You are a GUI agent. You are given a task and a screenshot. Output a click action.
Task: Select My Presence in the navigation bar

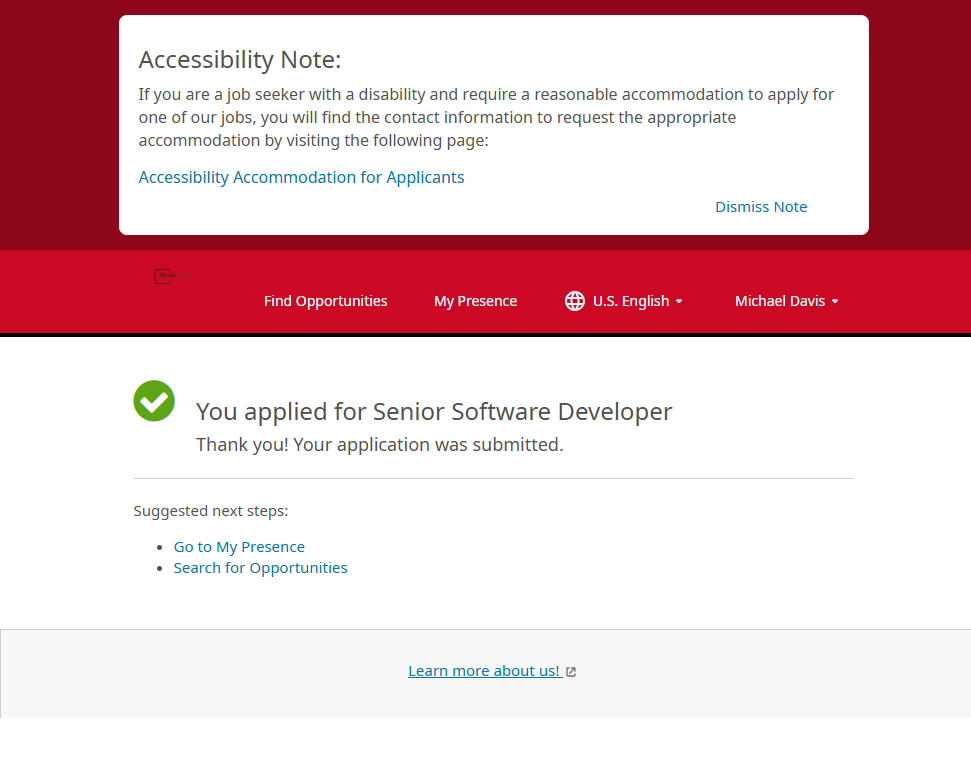475,301
